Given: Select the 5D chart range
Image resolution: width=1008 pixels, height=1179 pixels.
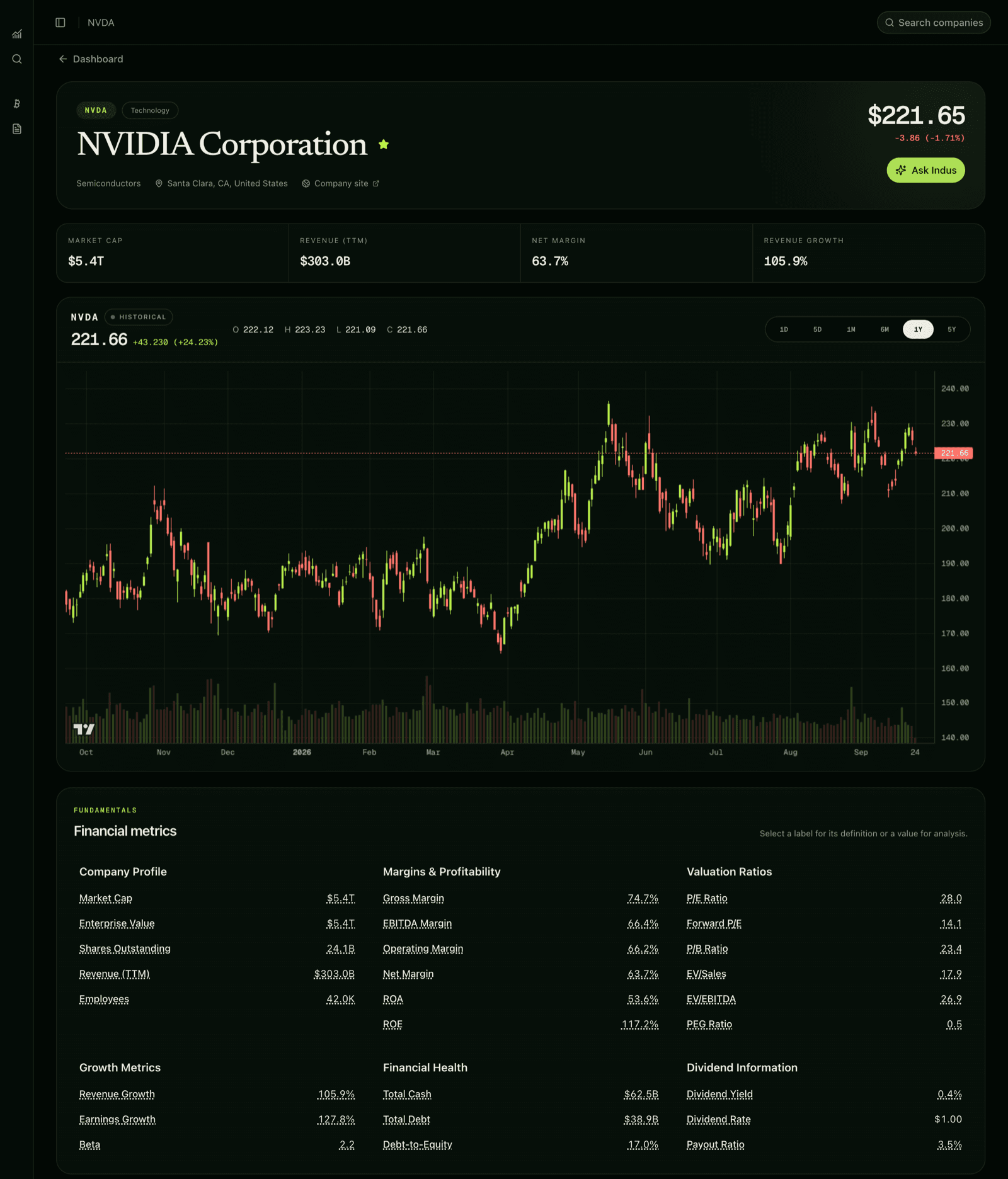Looking at the screenshot, I should point(817,329).
